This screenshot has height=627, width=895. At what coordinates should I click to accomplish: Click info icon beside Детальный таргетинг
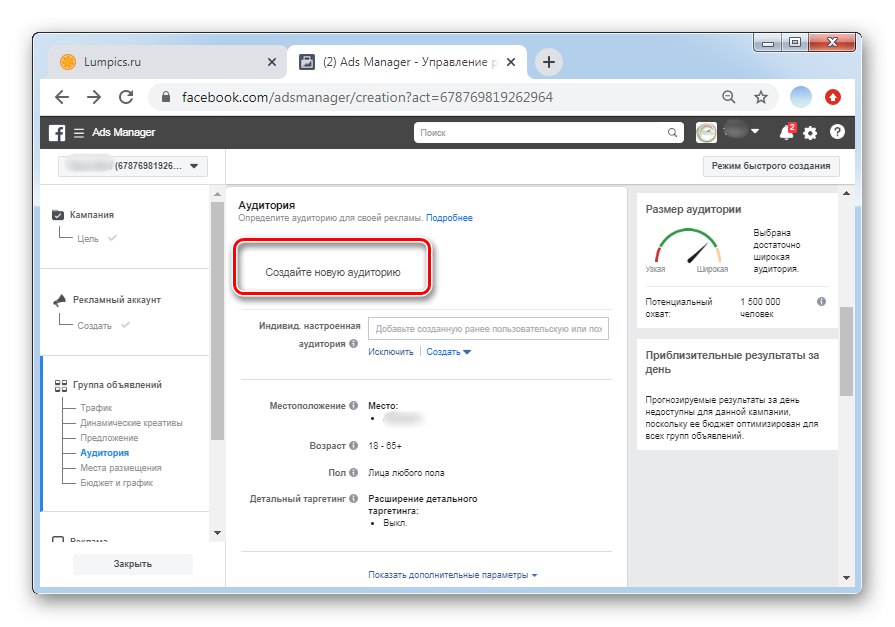[x=353, y=499]
